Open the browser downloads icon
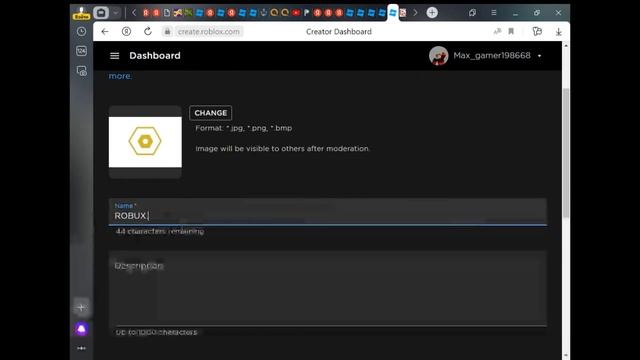The width and height of the screenshot is (640, 360). [558, 31]
